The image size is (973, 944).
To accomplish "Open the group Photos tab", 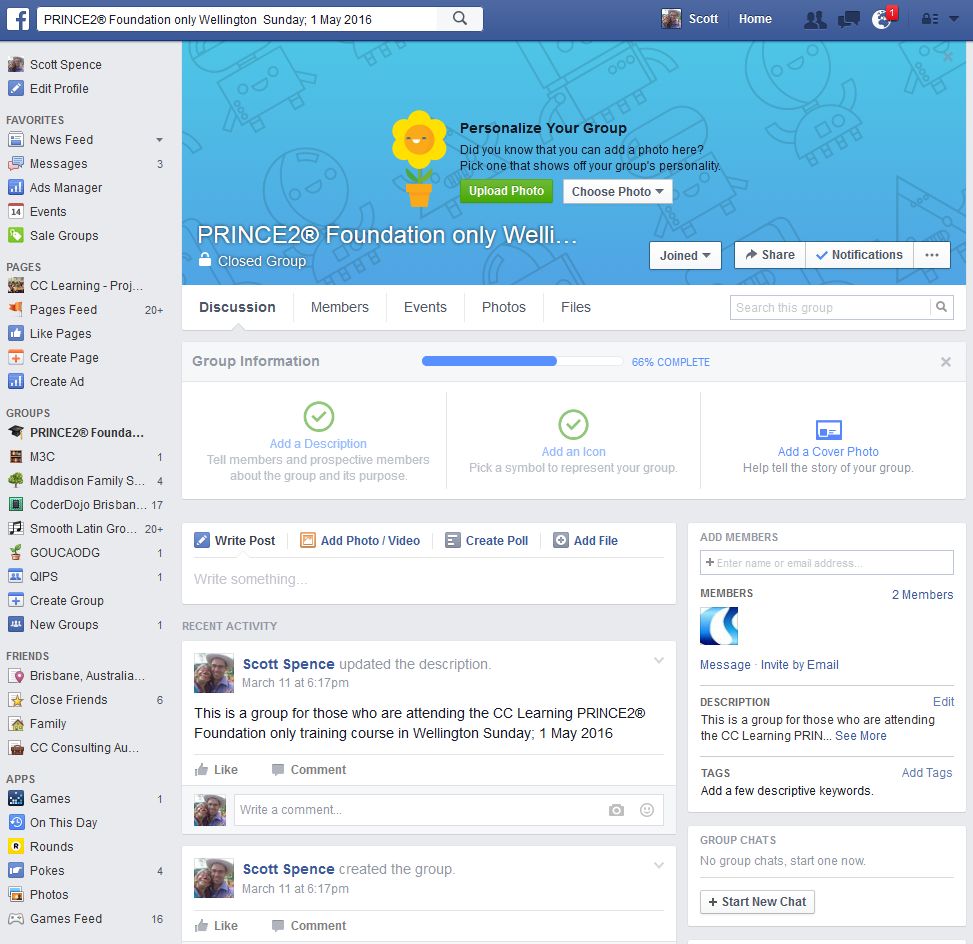I will [504, 307].
